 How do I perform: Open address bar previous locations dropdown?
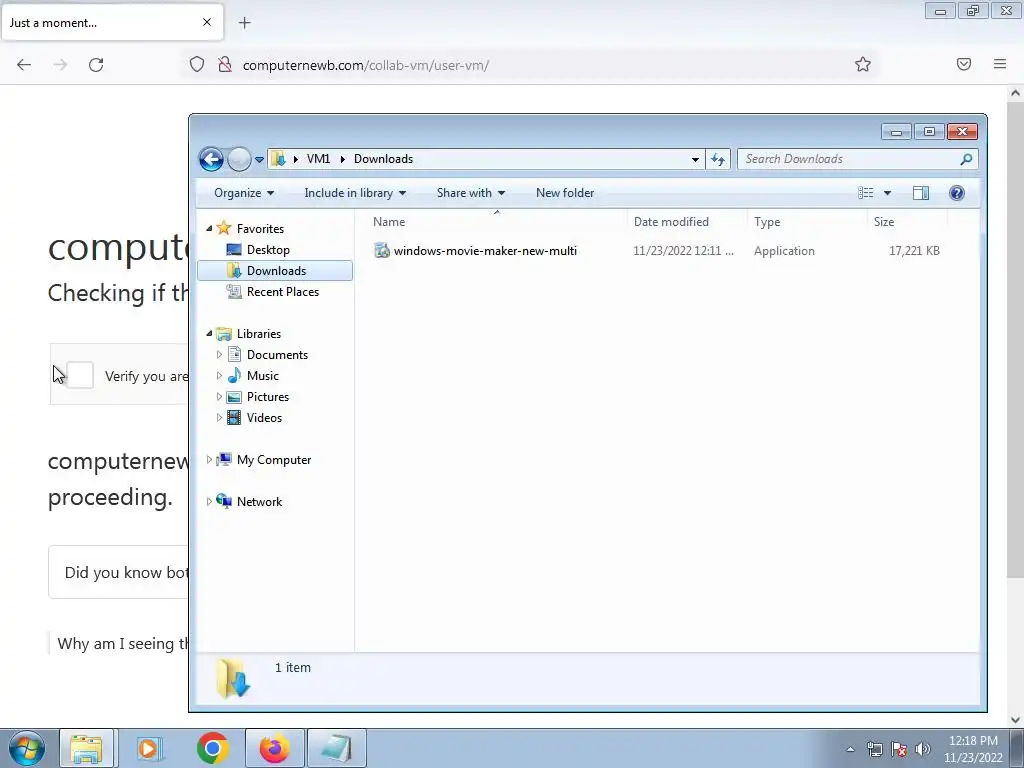click(x=696, y=159)
